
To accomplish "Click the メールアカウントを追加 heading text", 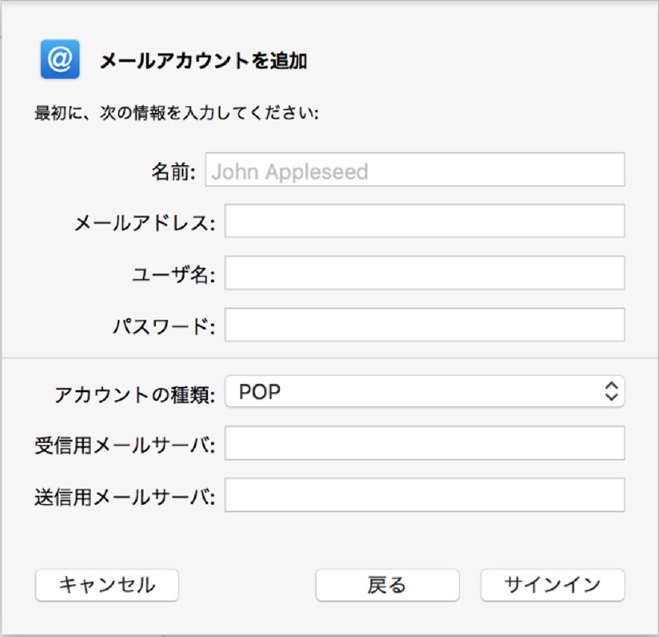I will pos(203,61).
